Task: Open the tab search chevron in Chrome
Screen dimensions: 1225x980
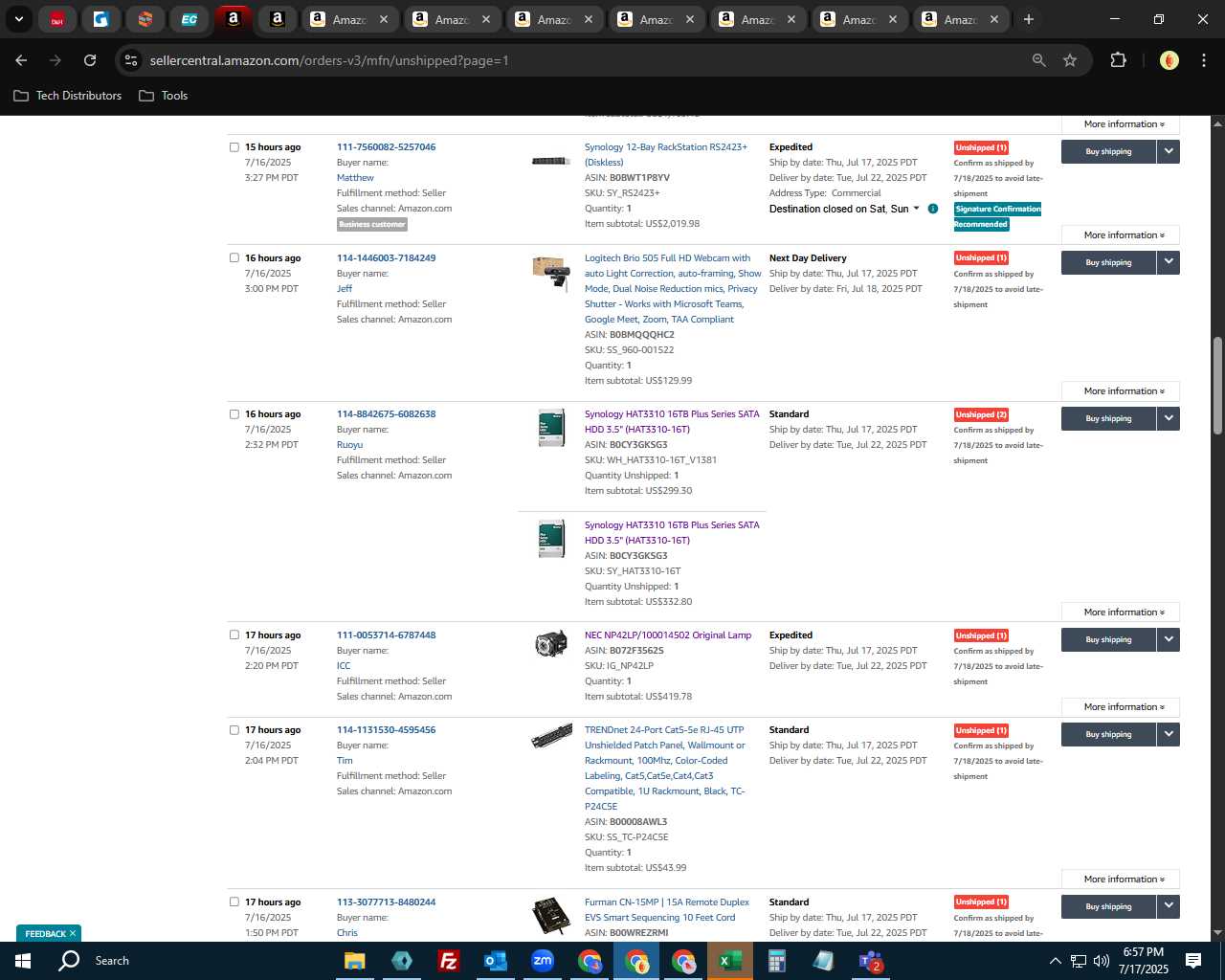Action: [18, 19]
